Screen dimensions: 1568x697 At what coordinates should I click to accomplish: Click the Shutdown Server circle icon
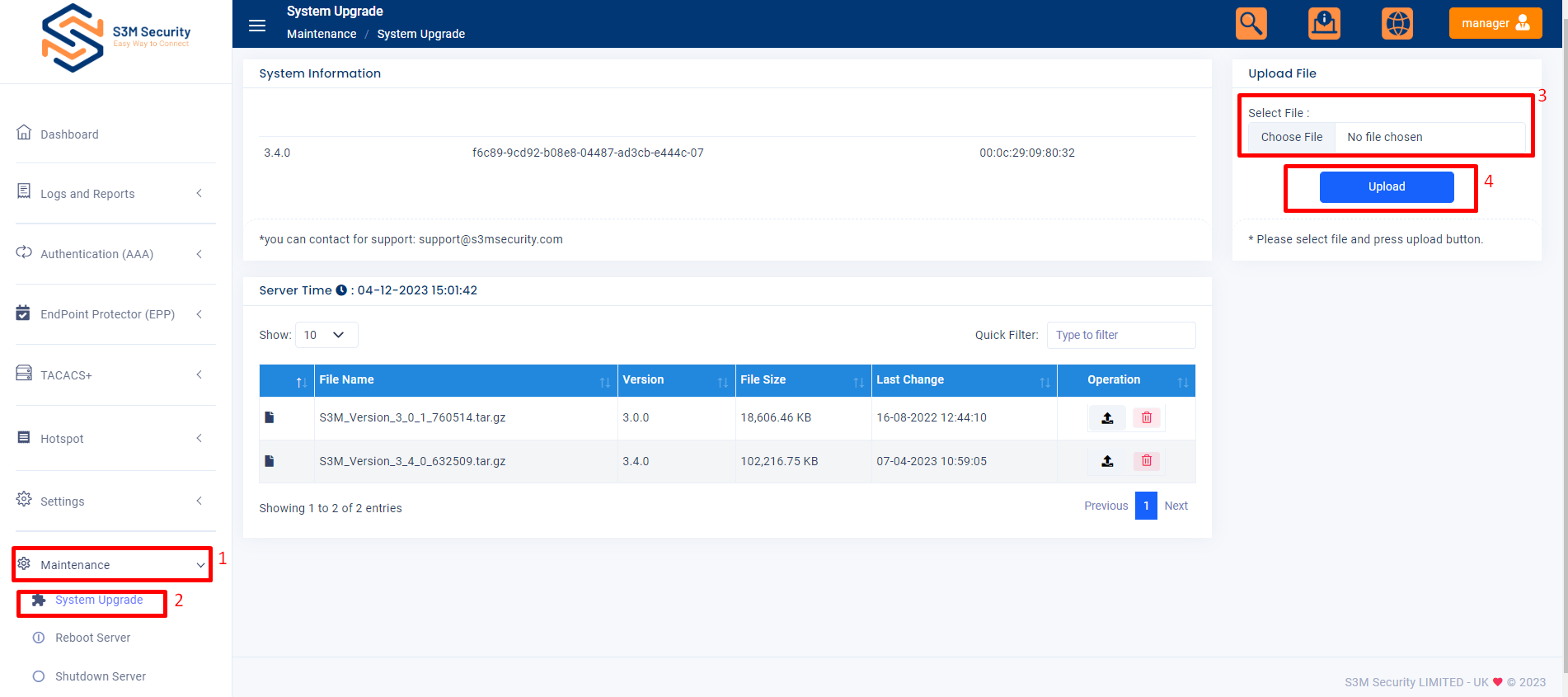(39, 676)
